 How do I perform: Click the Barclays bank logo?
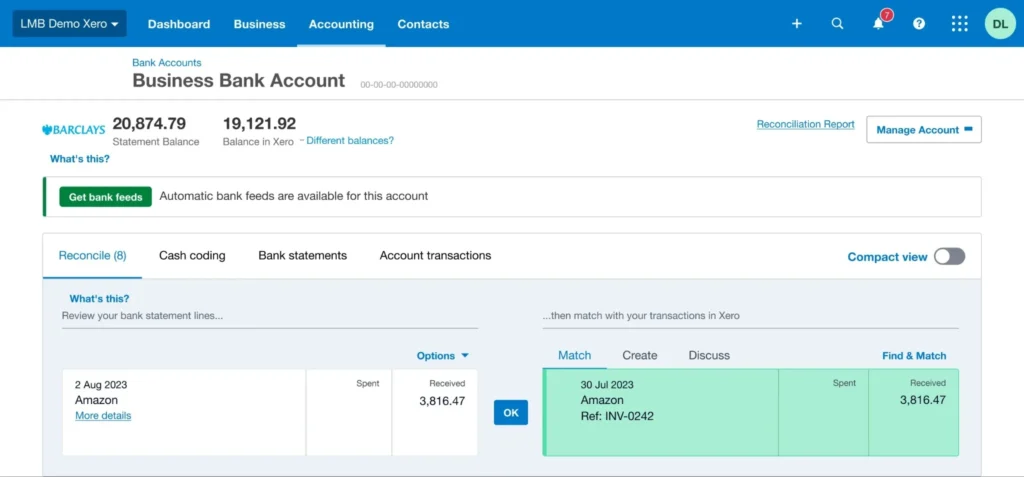[74, 130]
